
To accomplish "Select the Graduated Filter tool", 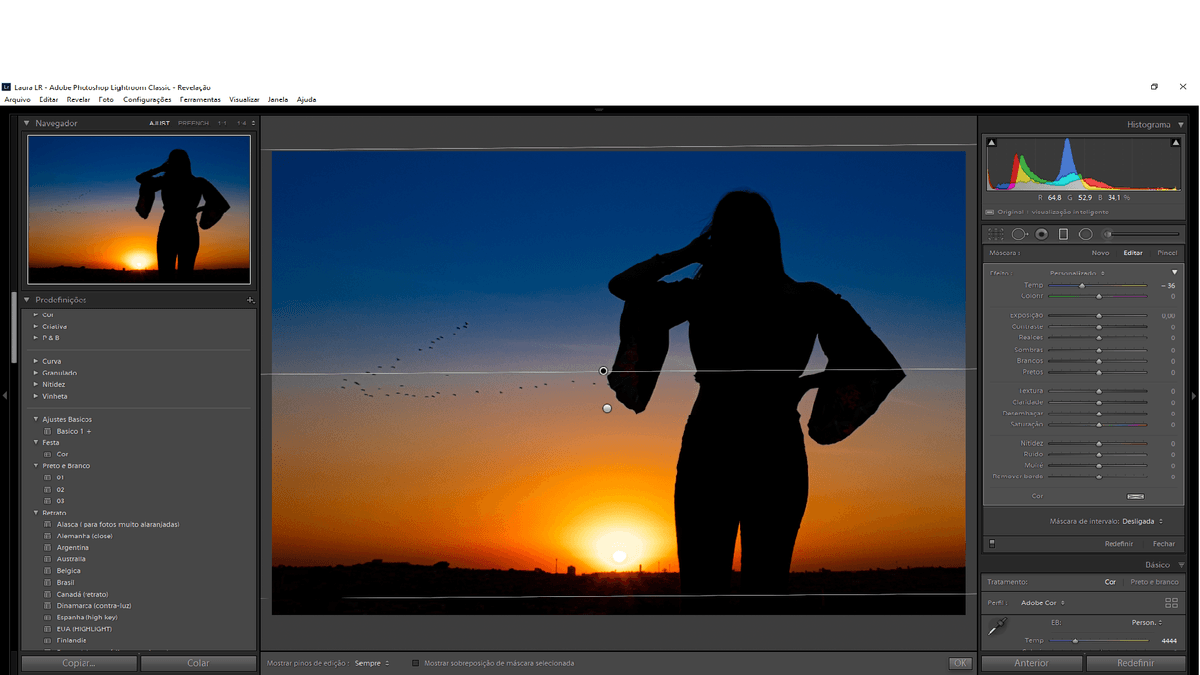I will tap(1063, 234).
